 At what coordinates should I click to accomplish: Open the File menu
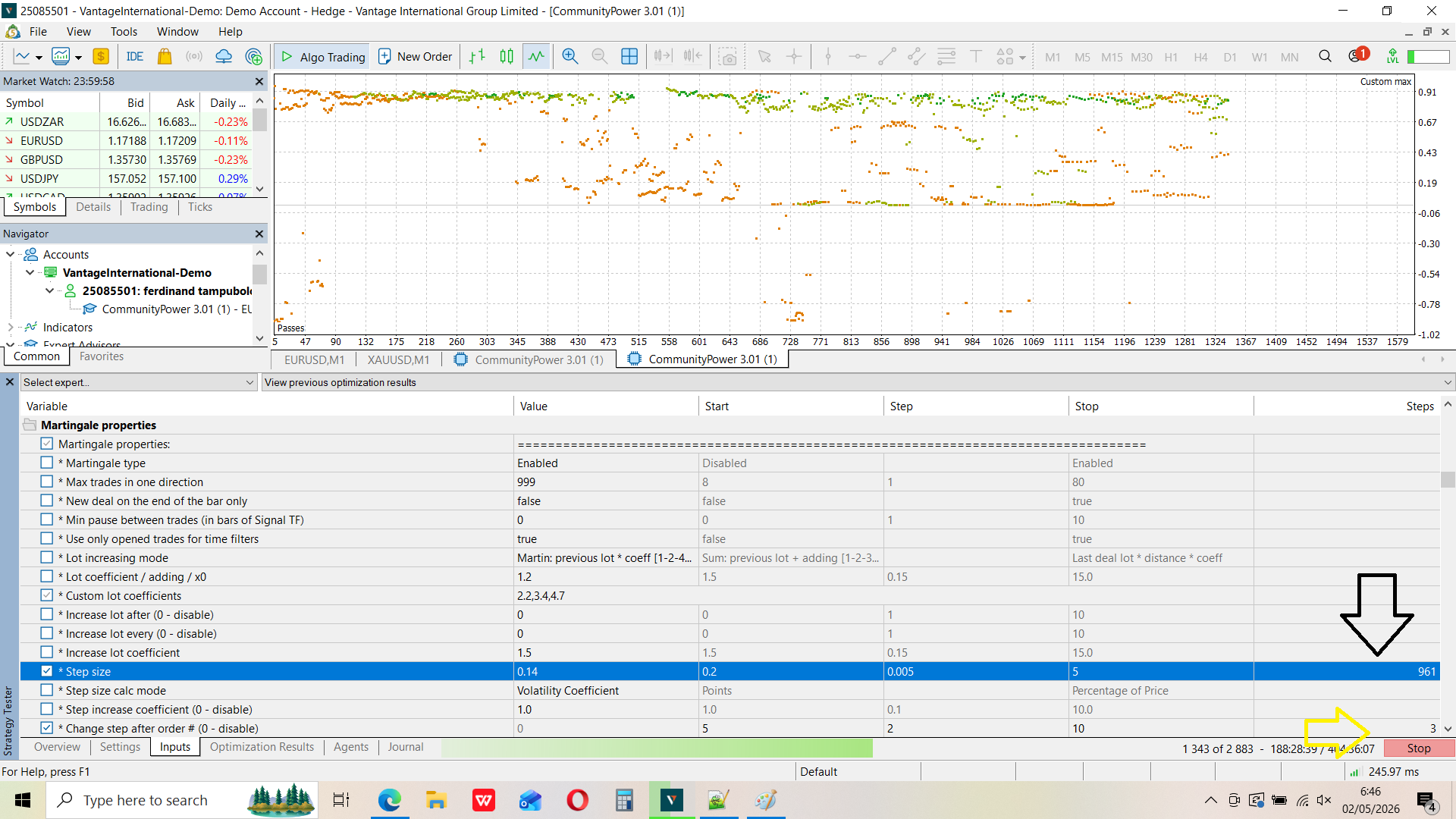point(38,32)
